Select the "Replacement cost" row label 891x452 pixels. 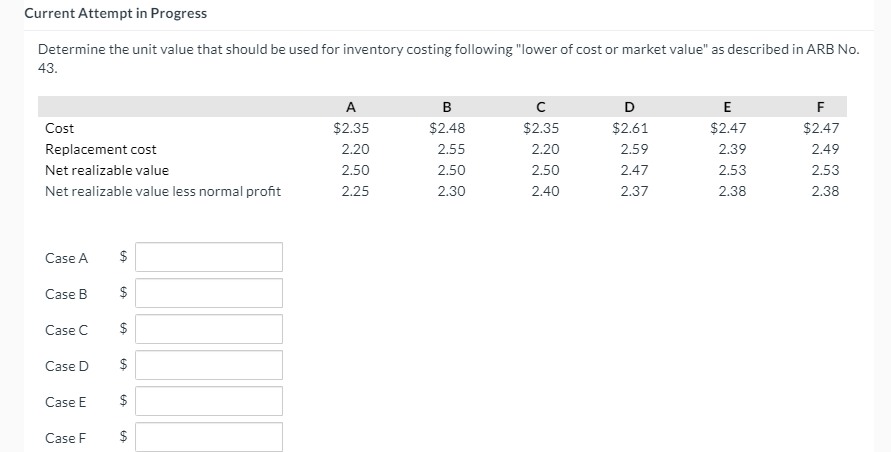pyautogui.click(x=101, y=149)
